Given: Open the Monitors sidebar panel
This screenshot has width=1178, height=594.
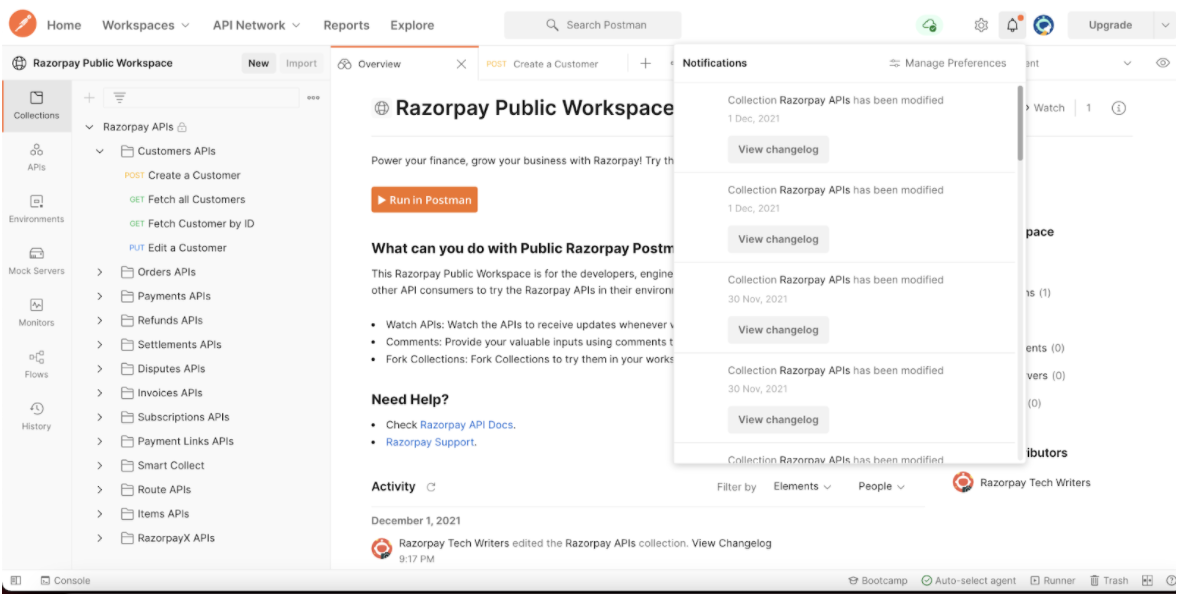Looking at the screenshot, I should click(x=36, y=312).
